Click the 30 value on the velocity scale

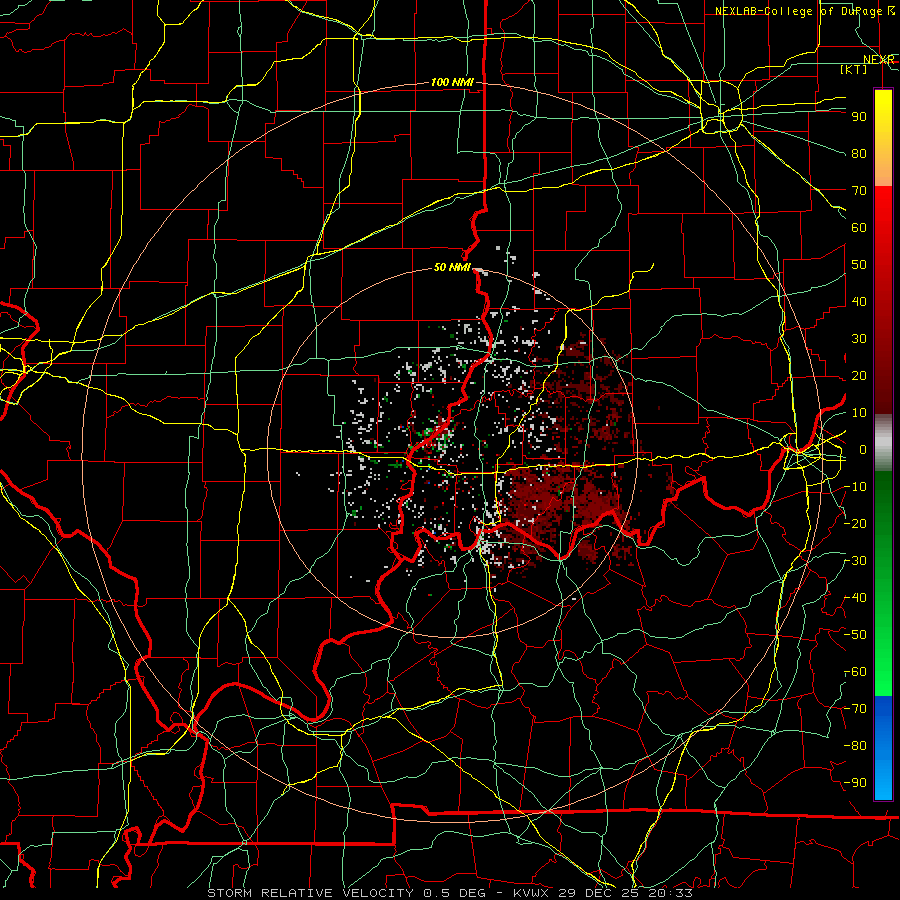click(859, 339)
